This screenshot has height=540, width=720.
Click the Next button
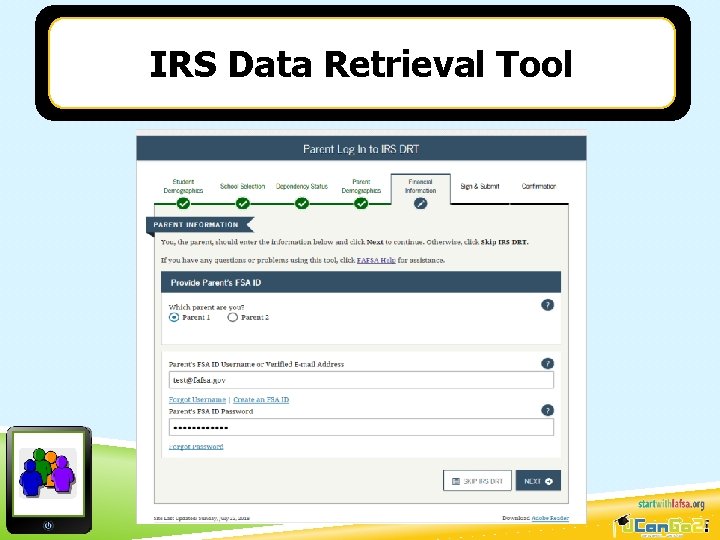[538, 481]
